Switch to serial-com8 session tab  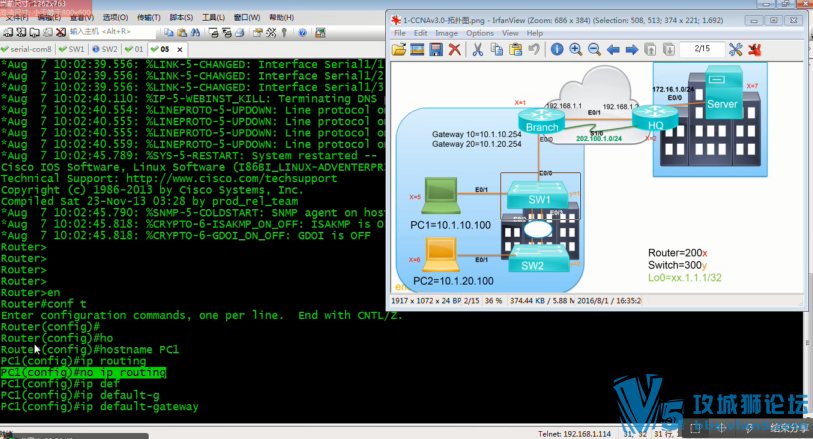click(26, 49)
